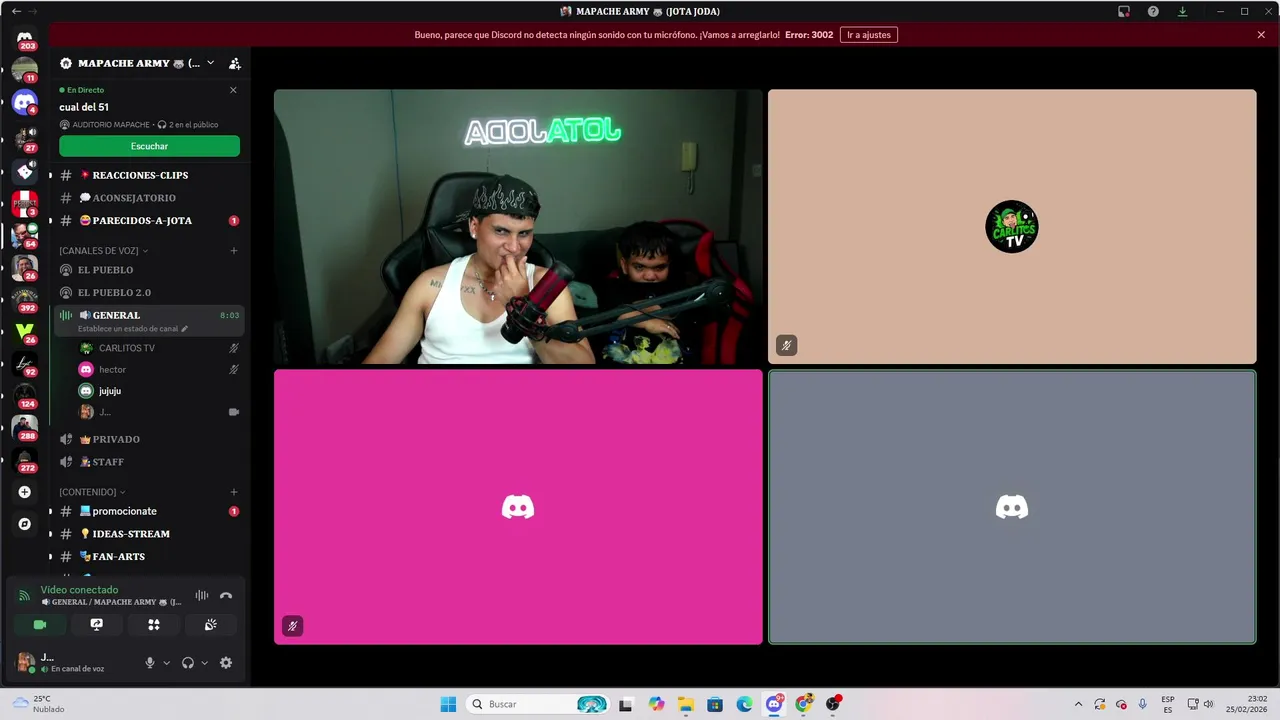Image resolution: width=1280 pixels, height=720 pixels.
Task: Open the soundboard button
Action: [211, 624]
